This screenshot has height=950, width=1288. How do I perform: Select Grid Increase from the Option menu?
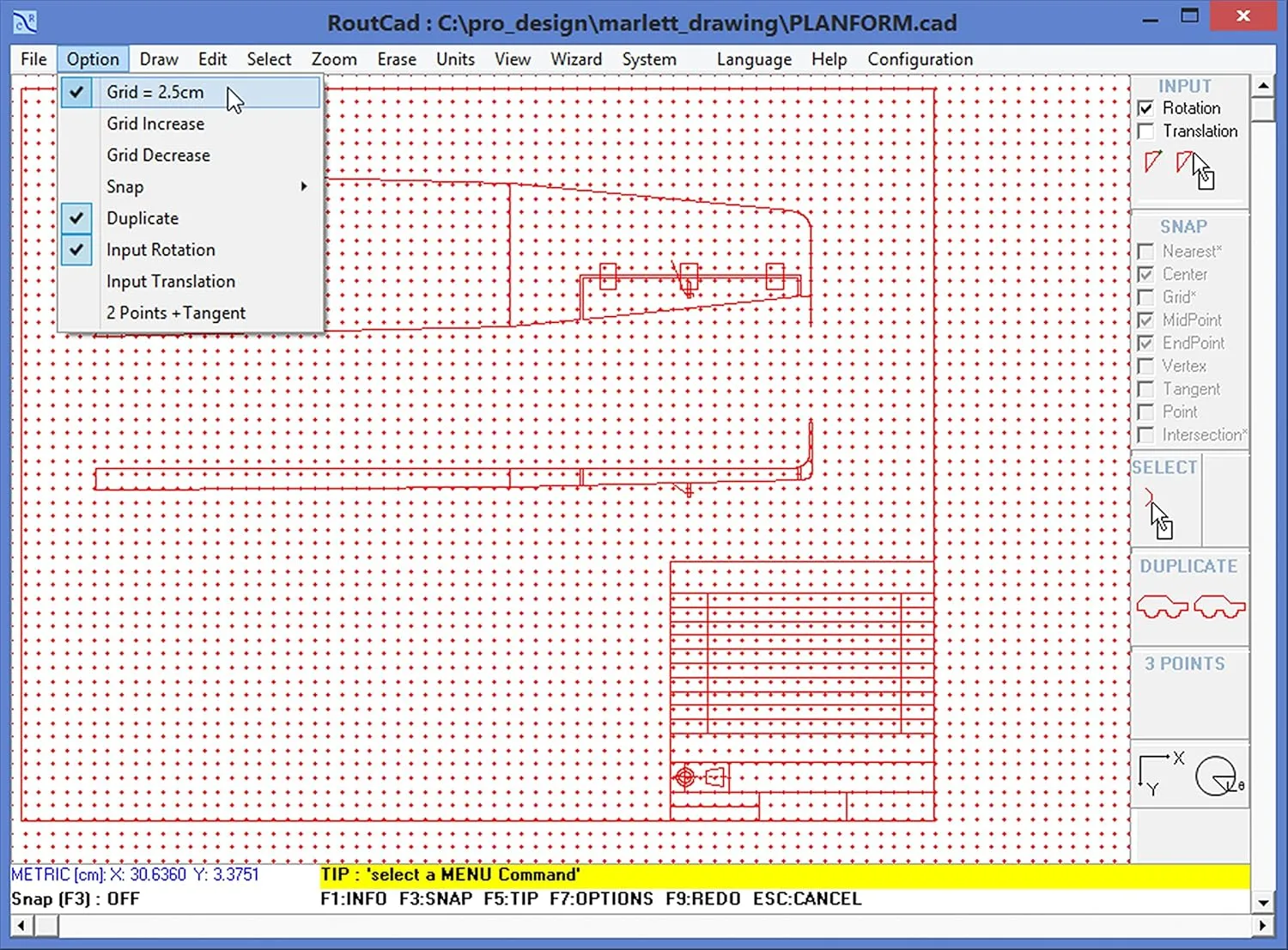click(155, 123)
